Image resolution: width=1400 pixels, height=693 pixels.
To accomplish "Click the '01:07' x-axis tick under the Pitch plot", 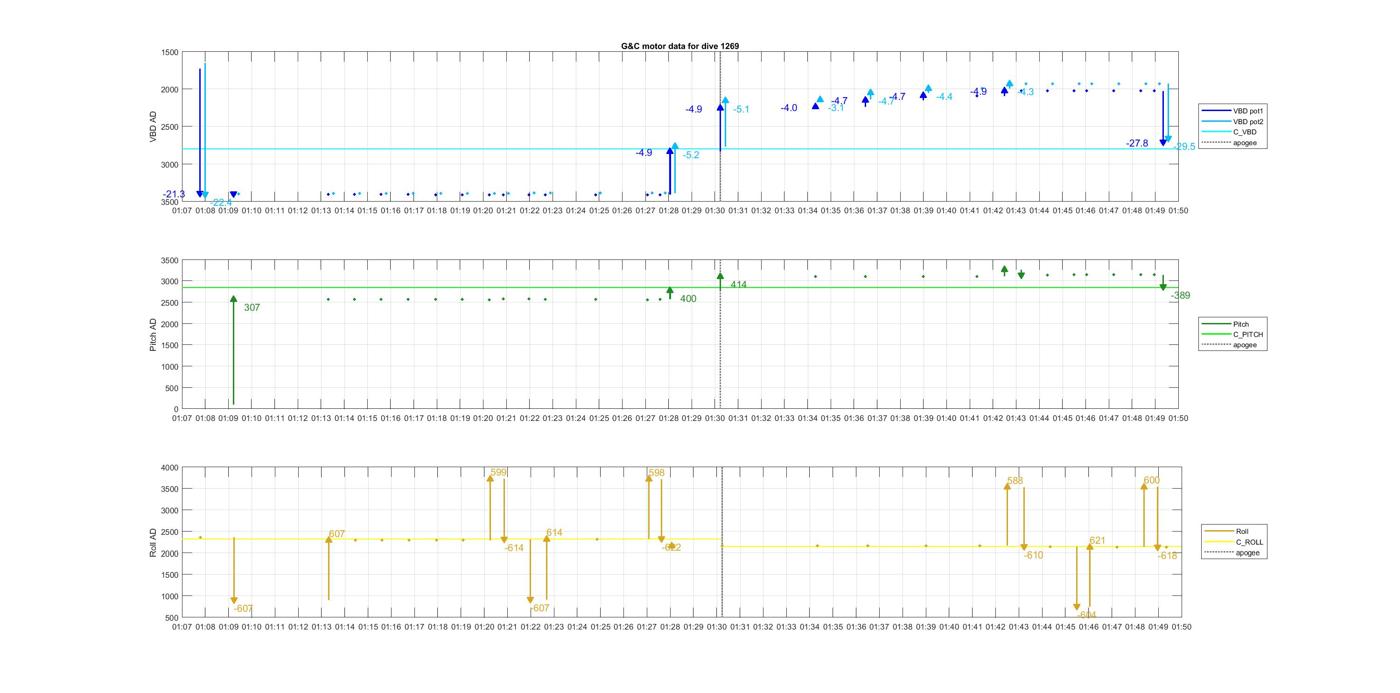I will (x=182, y=418).
